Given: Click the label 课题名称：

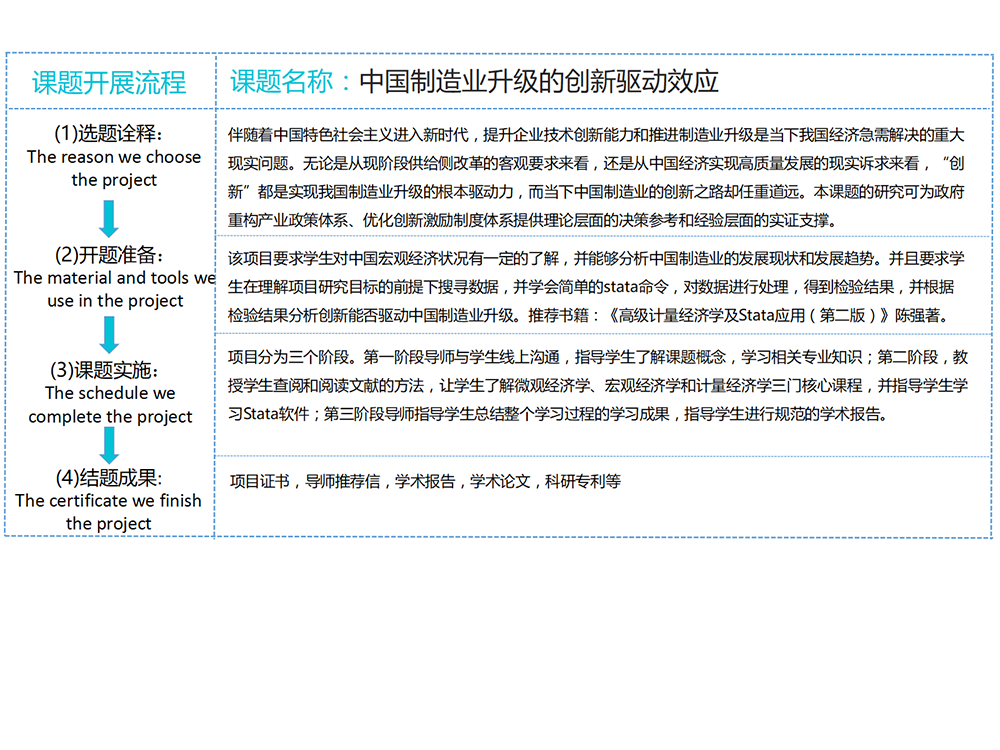Looking at the screenshot, I should [x=292, y=82].
